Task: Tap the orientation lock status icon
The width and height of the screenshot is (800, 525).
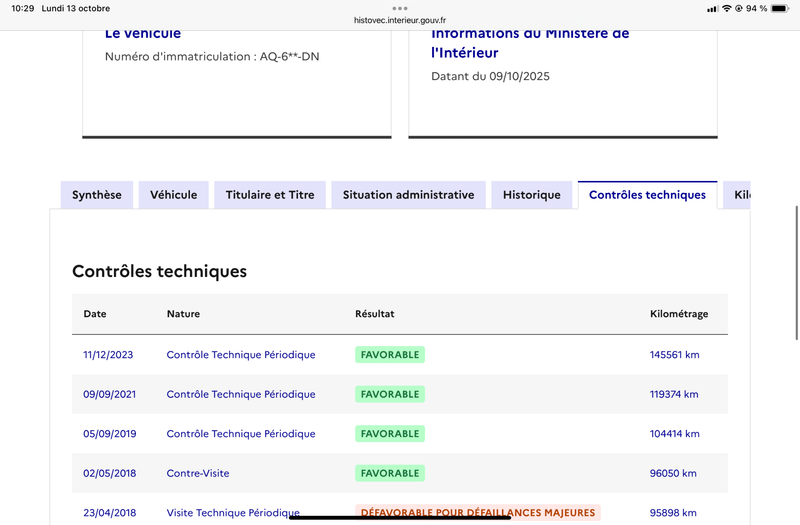Action: click(739, 8)
